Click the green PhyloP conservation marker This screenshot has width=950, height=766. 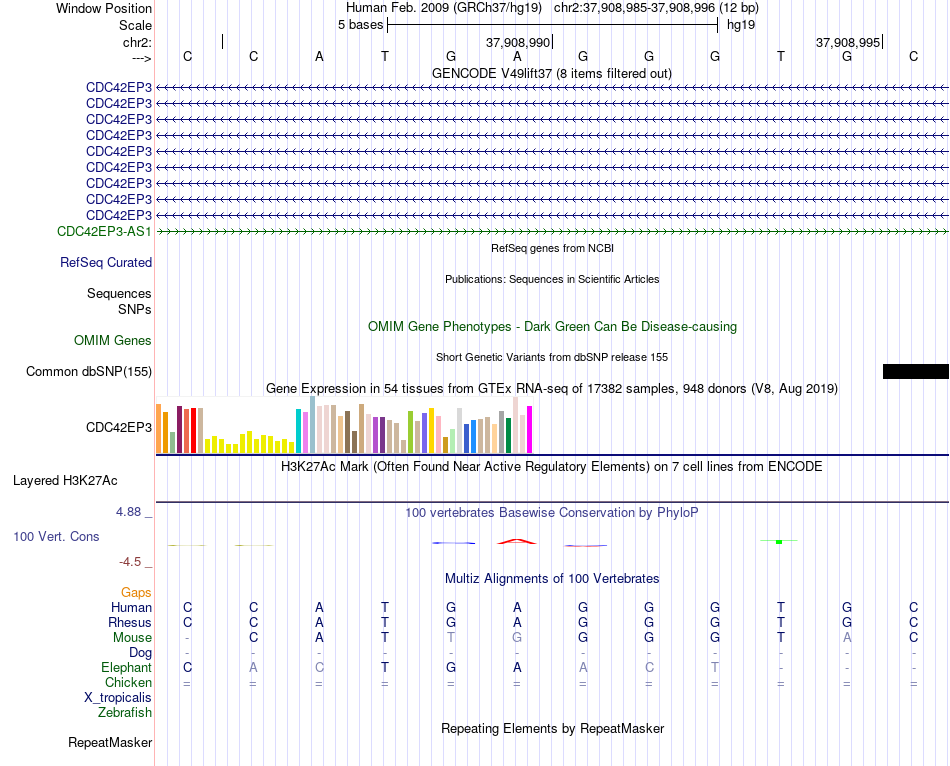pyautogui.click(x=779, y=541)
